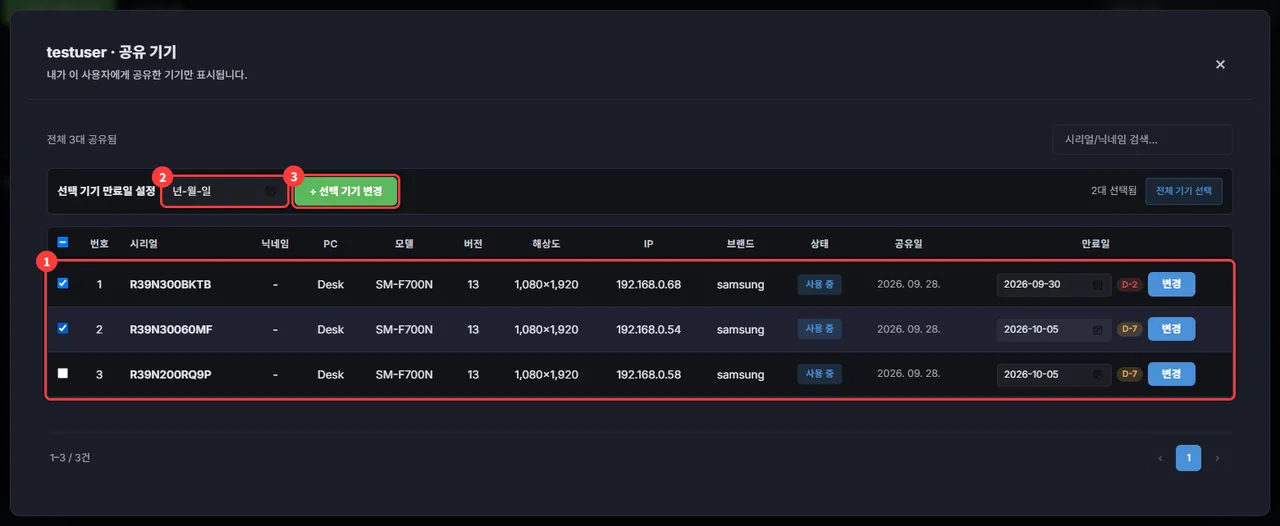
Task: Click the testuser · 공유 기기 title
Action: 112,52
